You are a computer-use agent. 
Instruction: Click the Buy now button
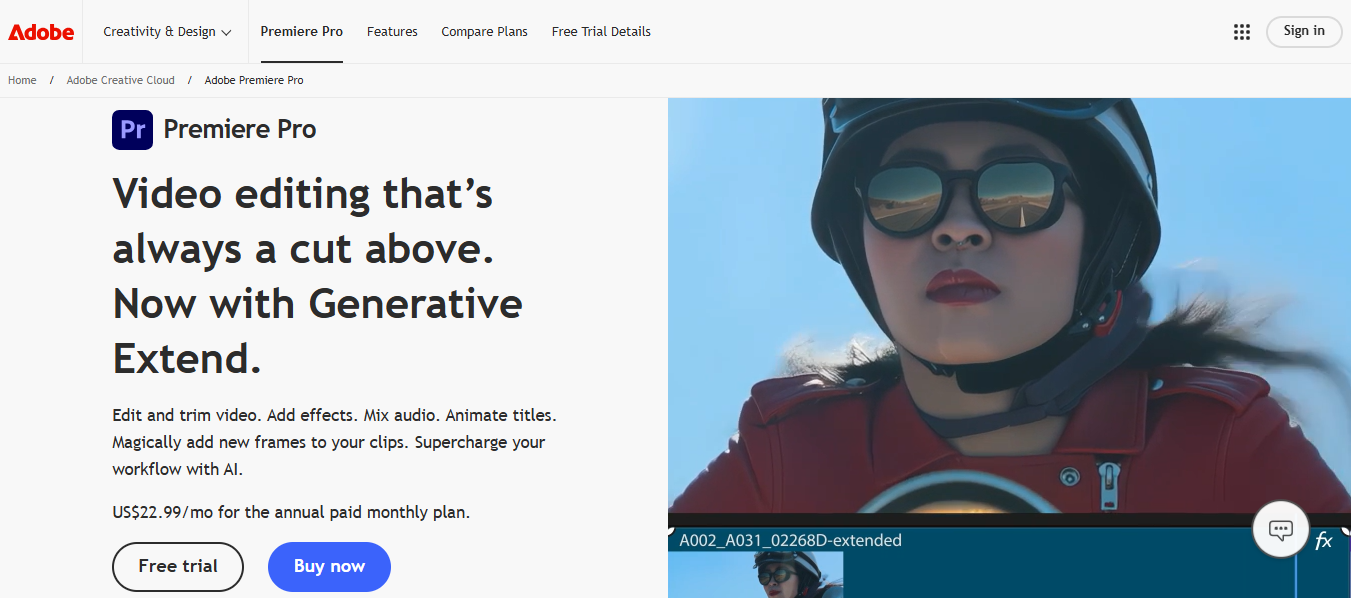tap(329, 566)
